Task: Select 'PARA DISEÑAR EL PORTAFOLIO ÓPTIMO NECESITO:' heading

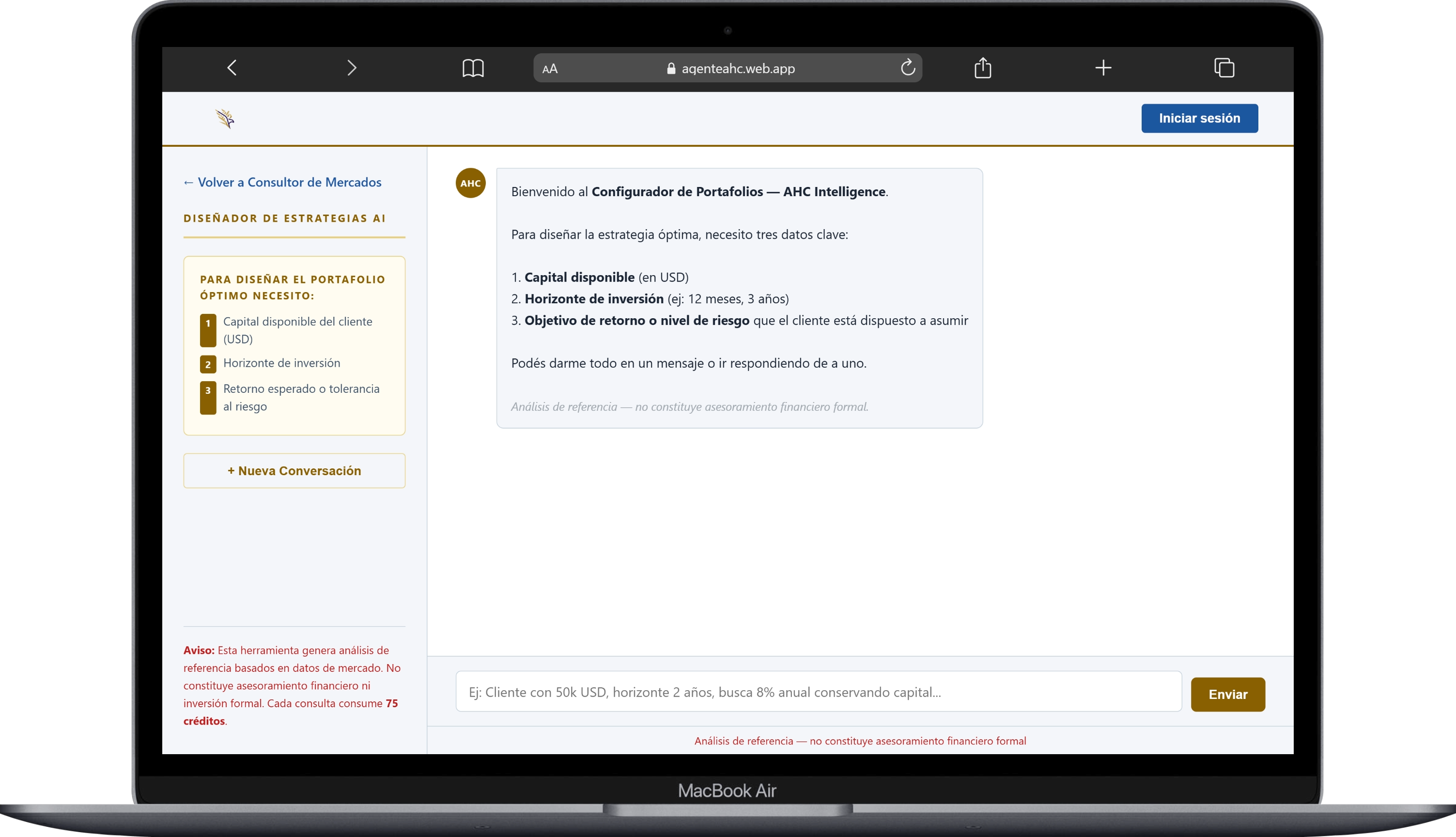Action: click(293, 287)
